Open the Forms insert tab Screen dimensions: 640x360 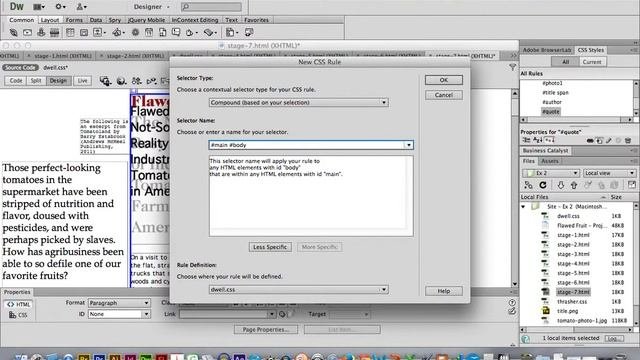pyautogui.click(x=74, y=20)
